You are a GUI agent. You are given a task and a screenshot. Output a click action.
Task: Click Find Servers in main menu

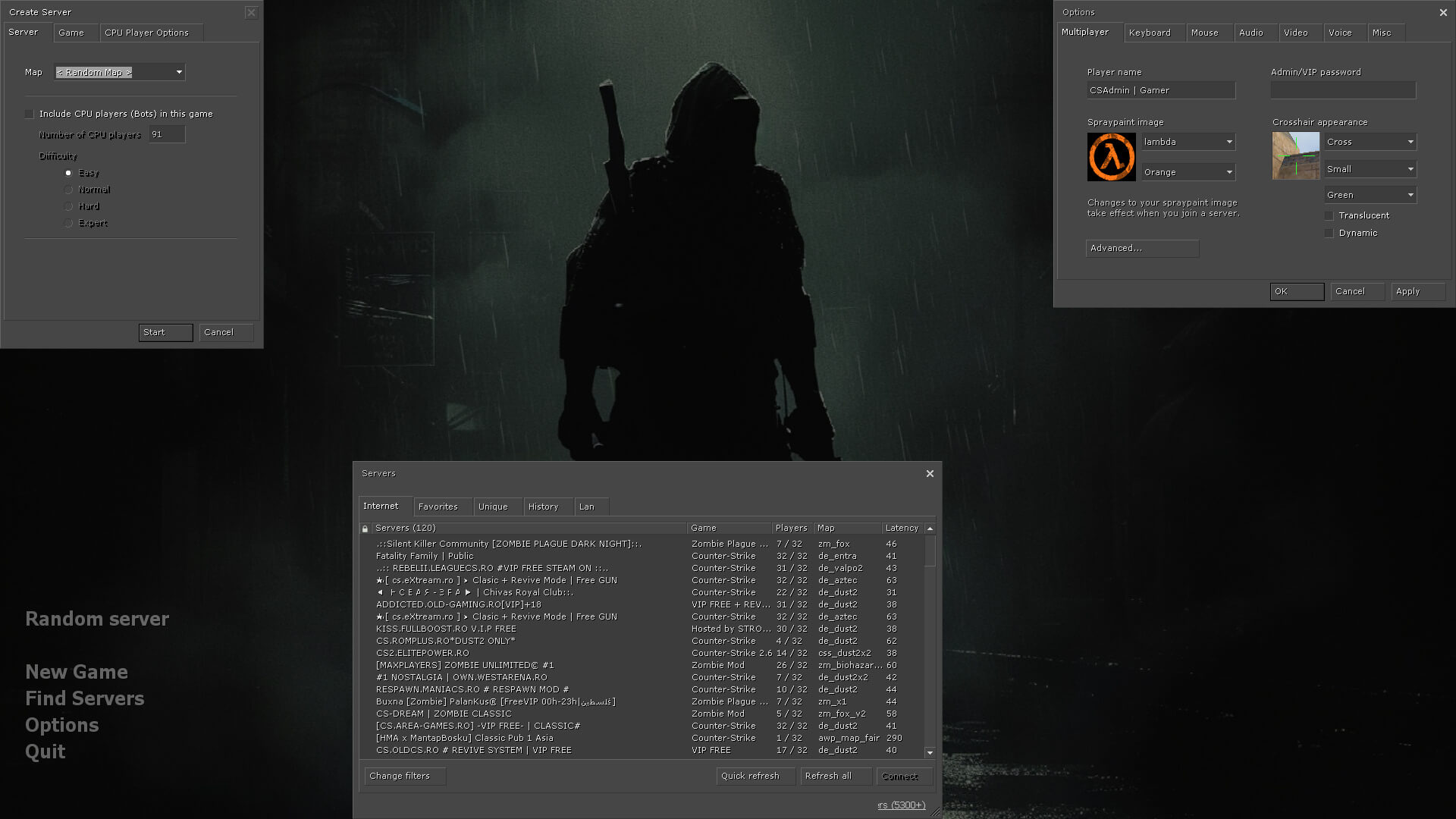click(x=85, y=699)
